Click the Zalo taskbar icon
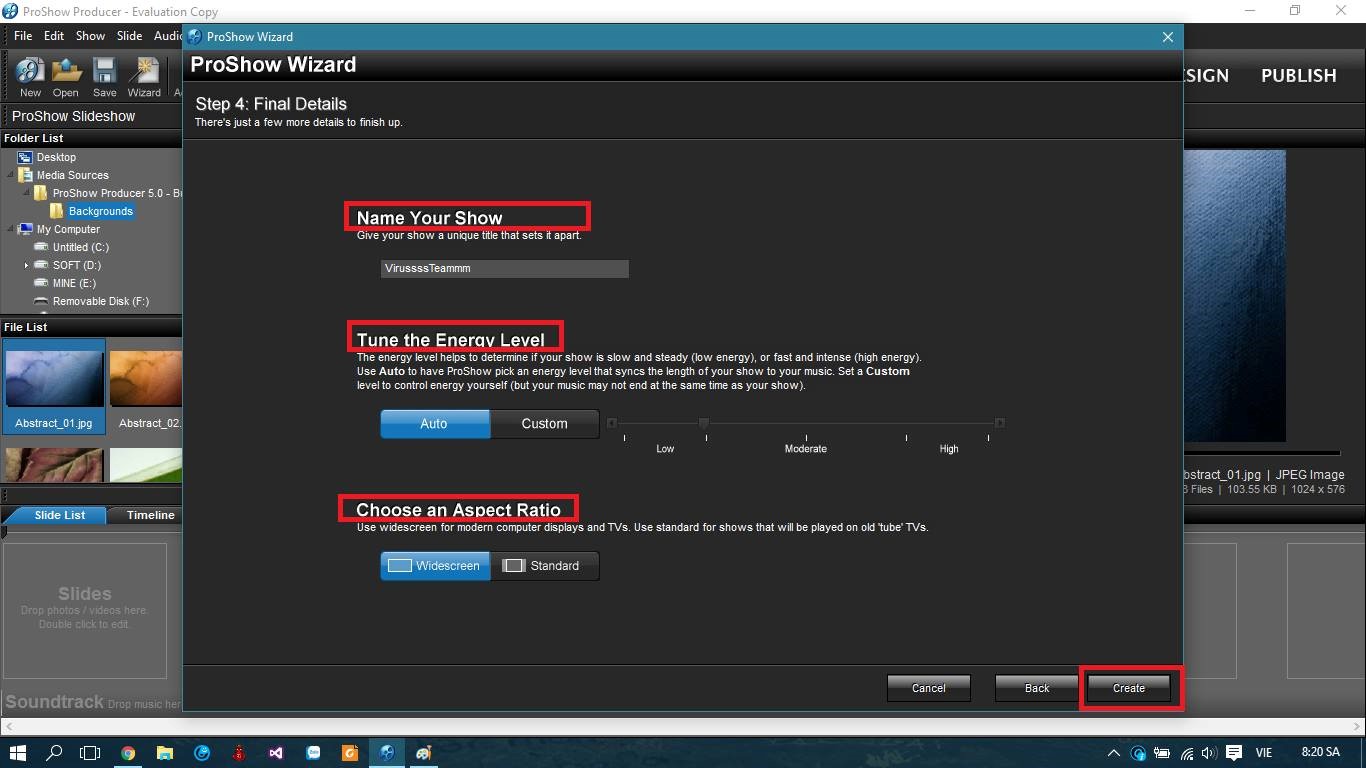The width and height of the screenshot is (1366, 768). tap(313, 753)
